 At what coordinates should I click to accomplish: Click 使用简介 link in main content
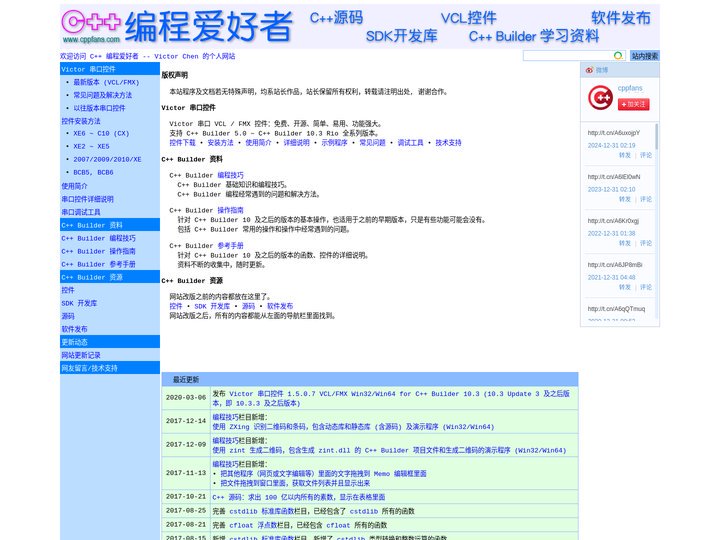point(258,143)
